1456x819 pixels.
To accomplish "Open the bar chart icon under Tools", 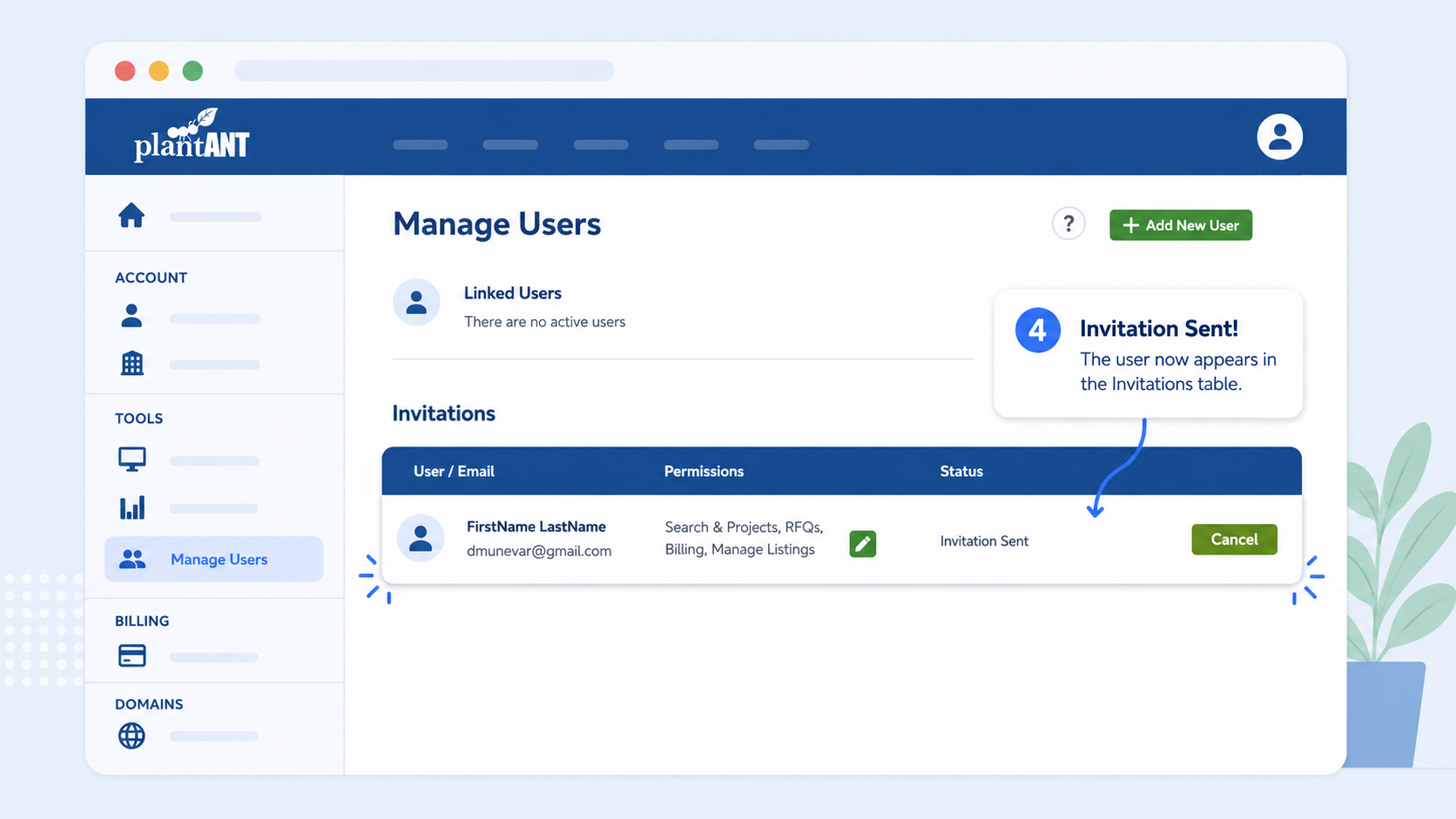I will (132, 507).
